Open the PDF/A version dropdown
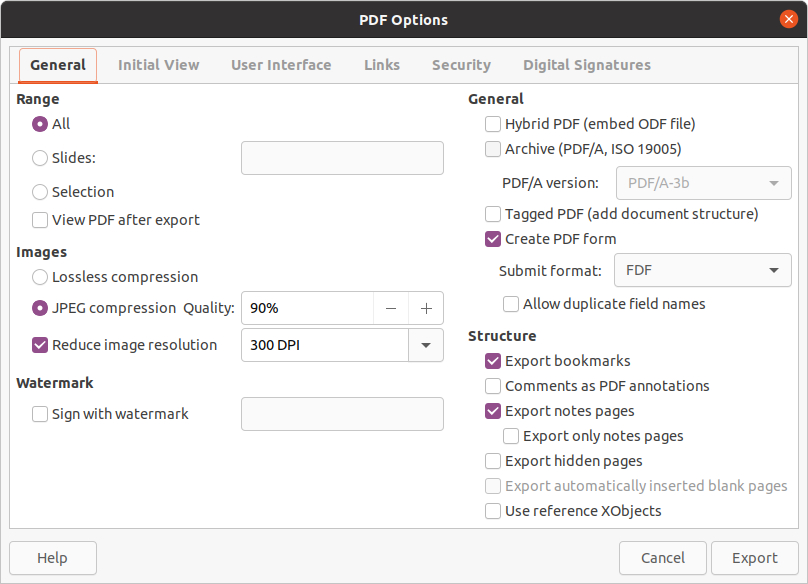808x584 pixels. click(703, 183)
